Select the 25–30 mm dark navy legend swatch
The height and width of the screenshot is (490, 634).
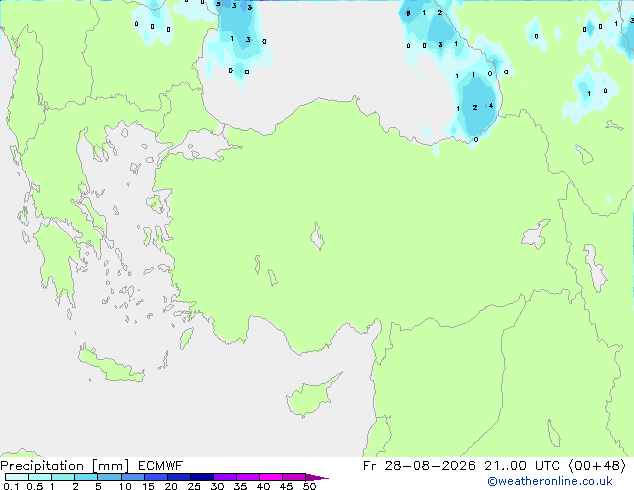(x=201, y=477)
